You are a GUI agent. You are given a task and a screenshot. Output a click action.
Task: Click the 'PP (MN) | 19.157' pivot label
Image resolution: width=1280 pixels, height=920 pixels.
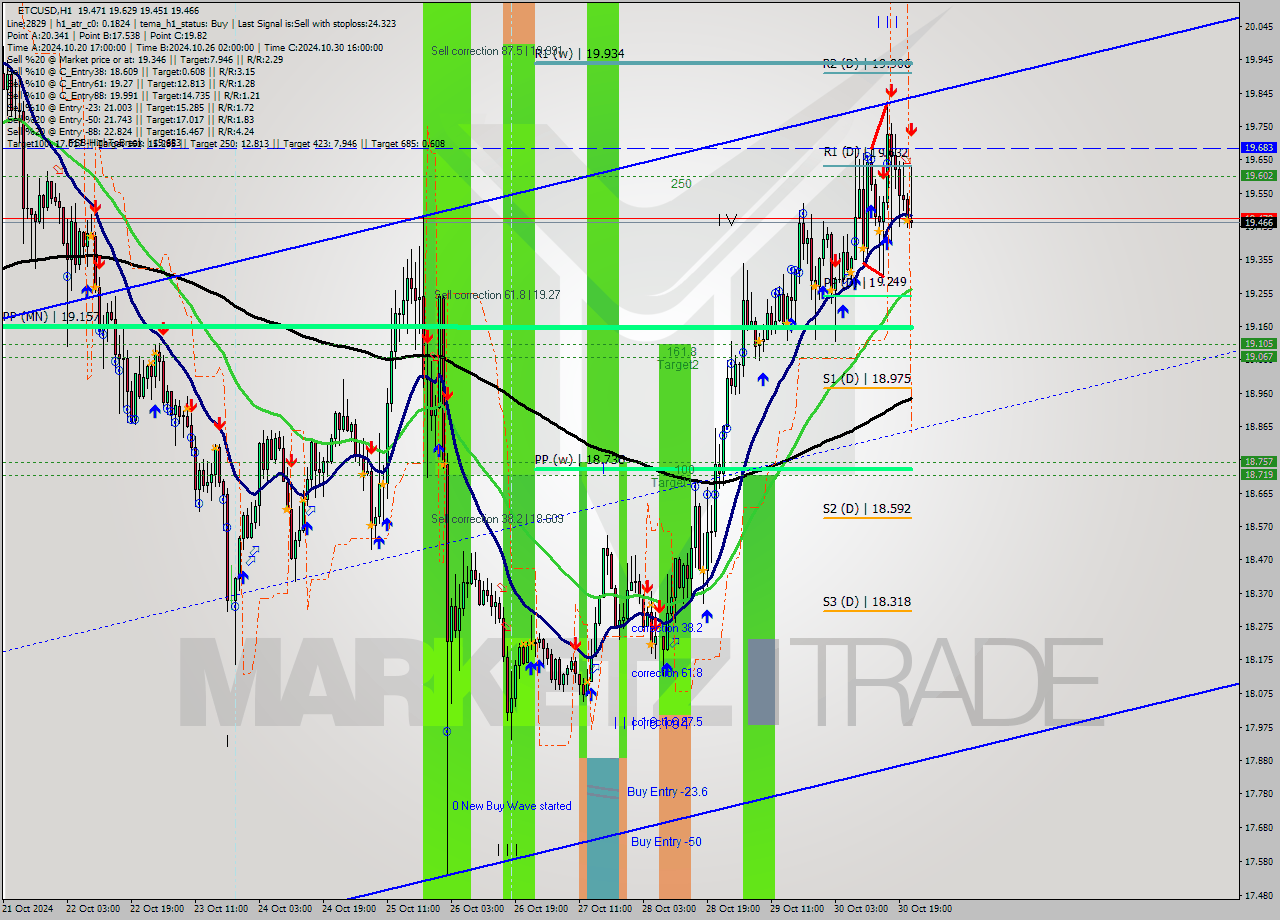[51, 316]
